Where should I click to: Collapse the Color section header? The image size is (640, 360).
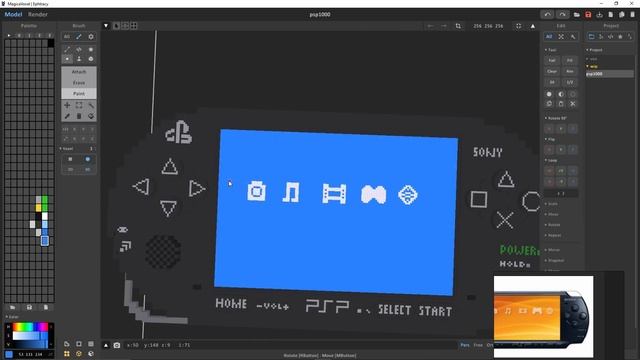[12, 317]
